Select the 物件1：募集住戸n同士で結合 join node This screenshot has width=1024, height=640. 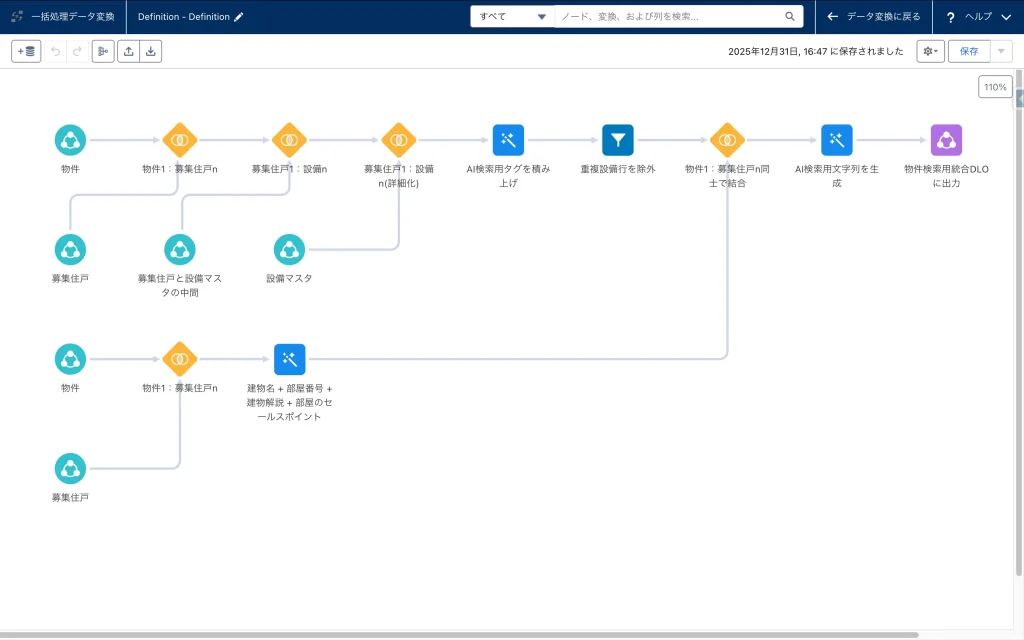(727, 140)
